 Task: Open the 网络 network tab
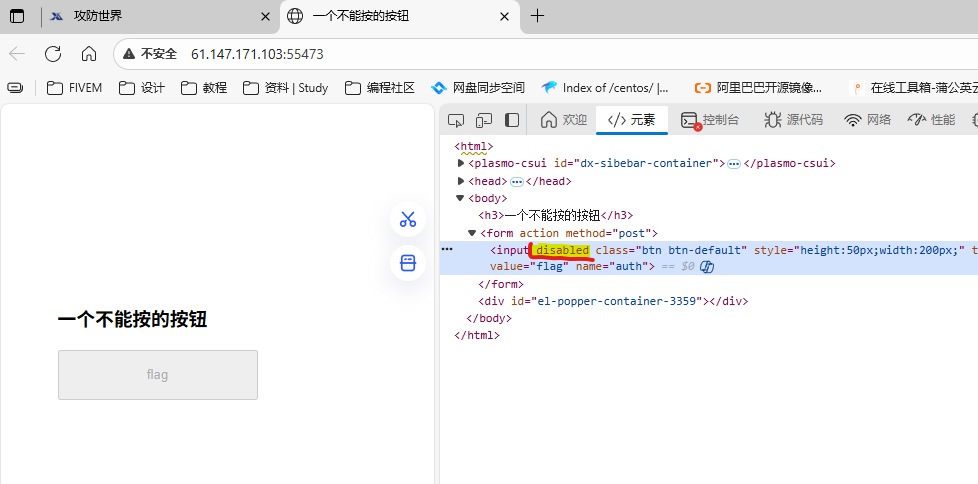[x=867, y=120]
